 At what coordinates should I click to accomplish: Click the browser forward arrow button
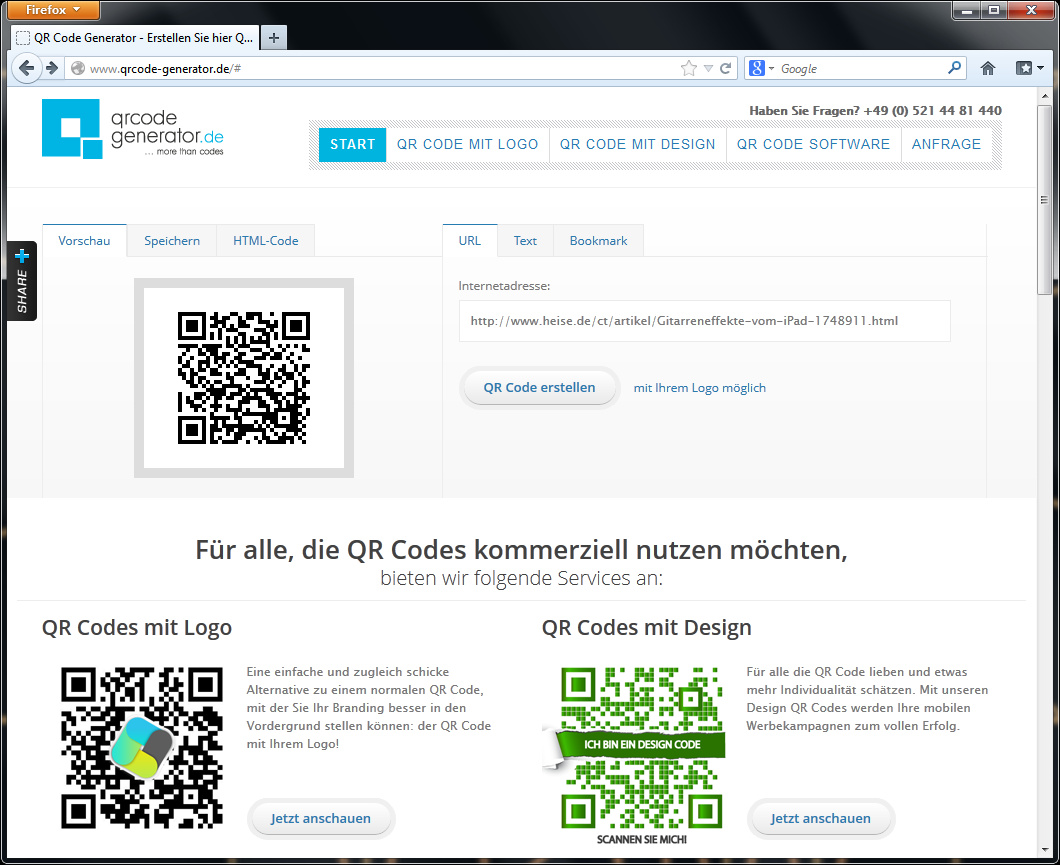52,68
